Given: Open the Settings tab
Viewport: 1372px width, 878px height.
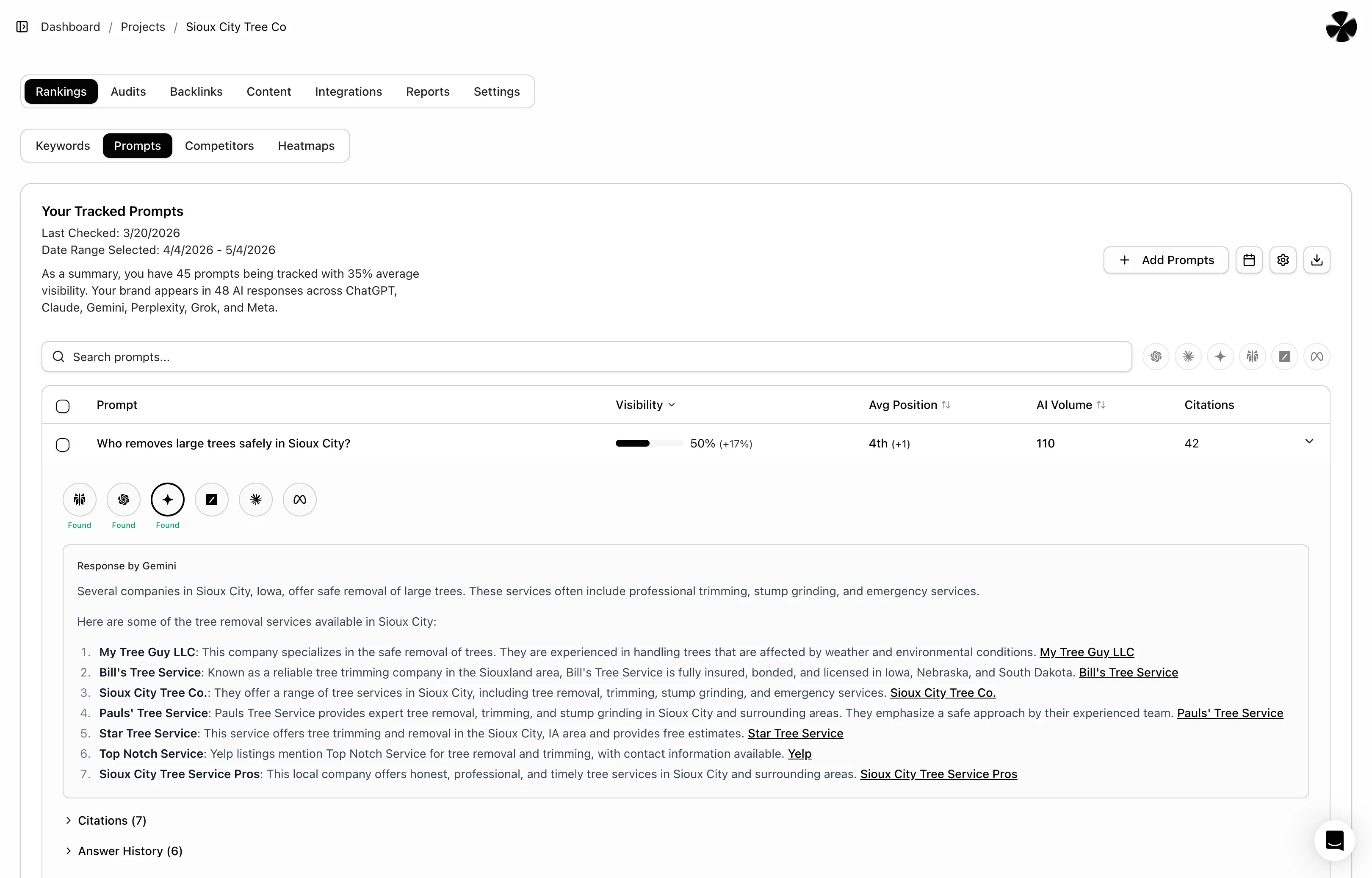Looking at the screenshot, I should (497, 92).
